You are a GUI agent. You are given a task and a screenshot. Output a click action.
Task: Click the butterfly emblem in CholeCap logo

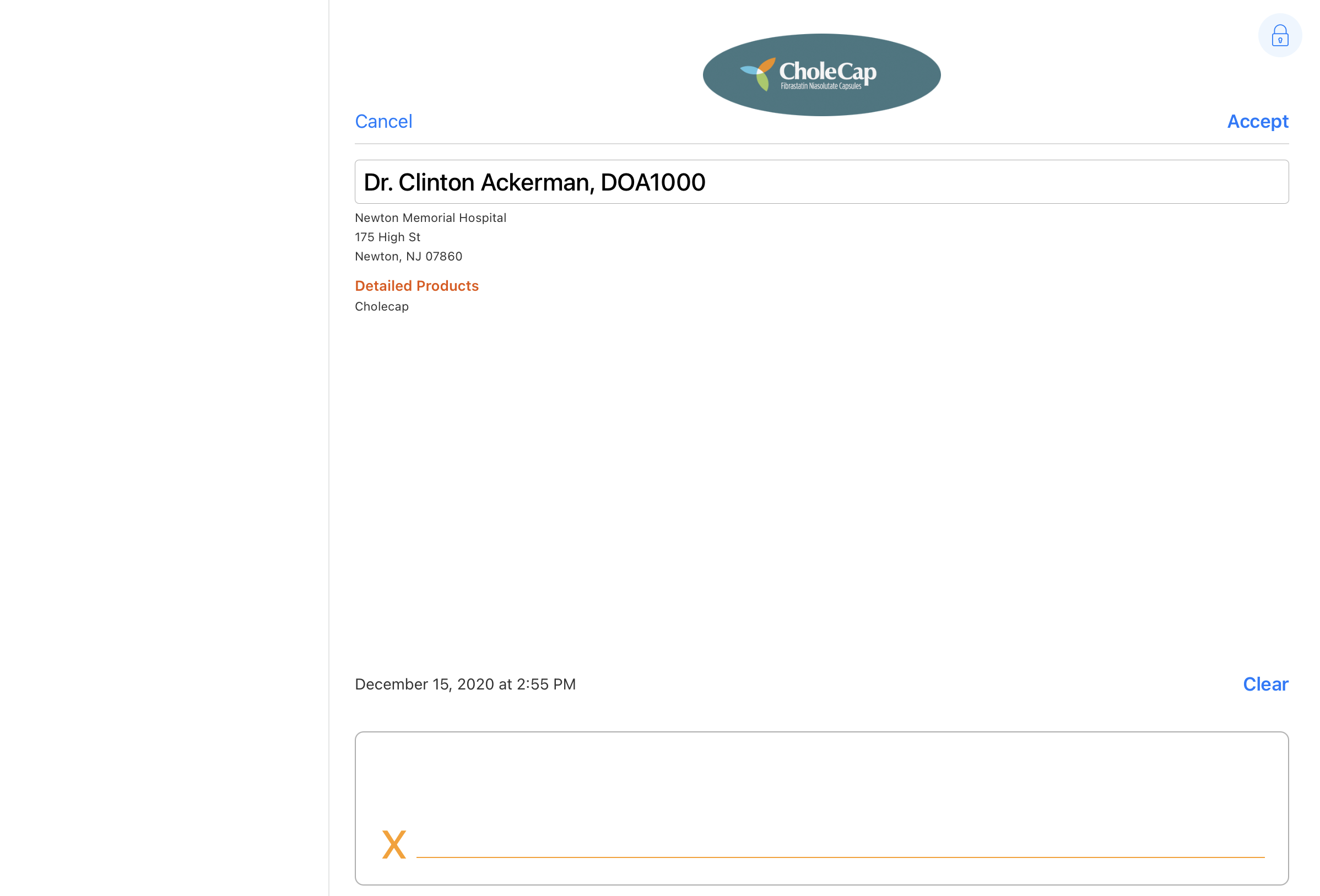(x=759, y=73)
